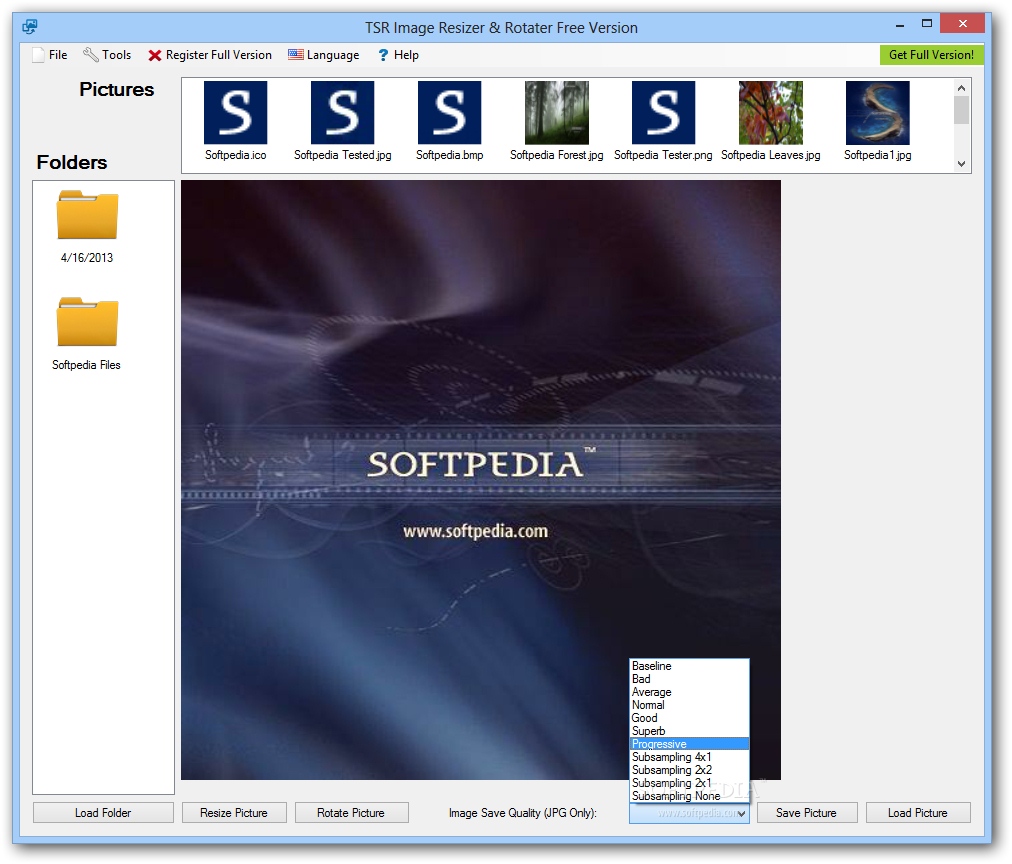1012x864 pixels.
Task: Choose Bad quality option
Action: pyautogui.click(x=689, y=679)
